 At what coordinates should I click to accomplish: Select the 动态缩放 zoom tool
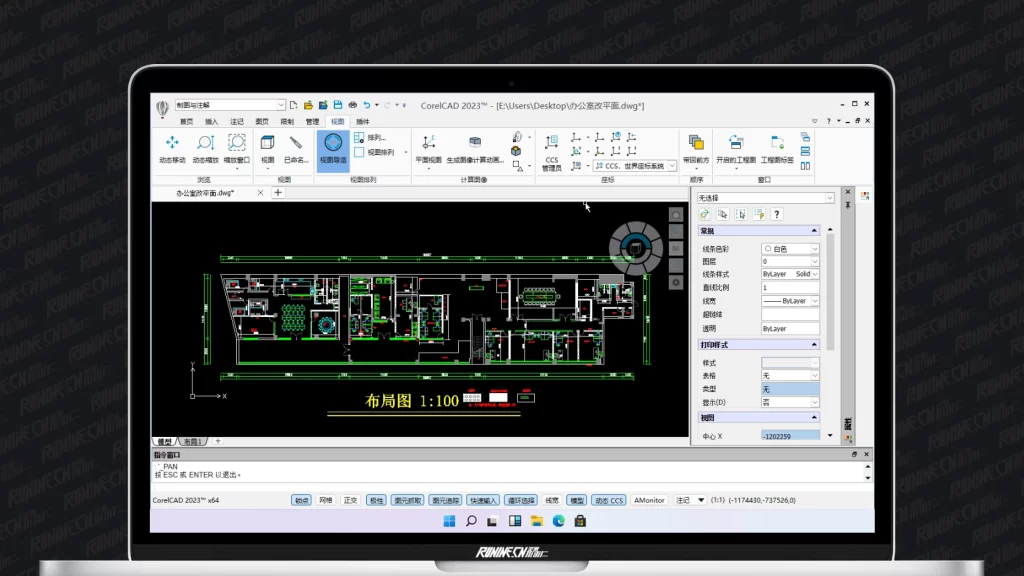(205, 144)
